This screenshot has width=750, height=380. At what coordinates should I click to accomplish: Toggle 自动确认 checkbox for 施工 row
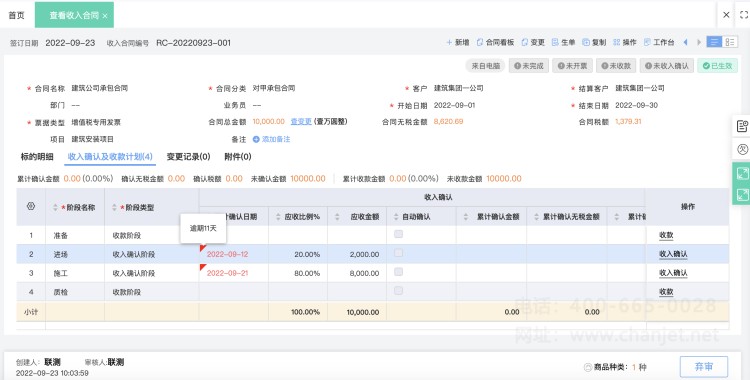[398, 272]
